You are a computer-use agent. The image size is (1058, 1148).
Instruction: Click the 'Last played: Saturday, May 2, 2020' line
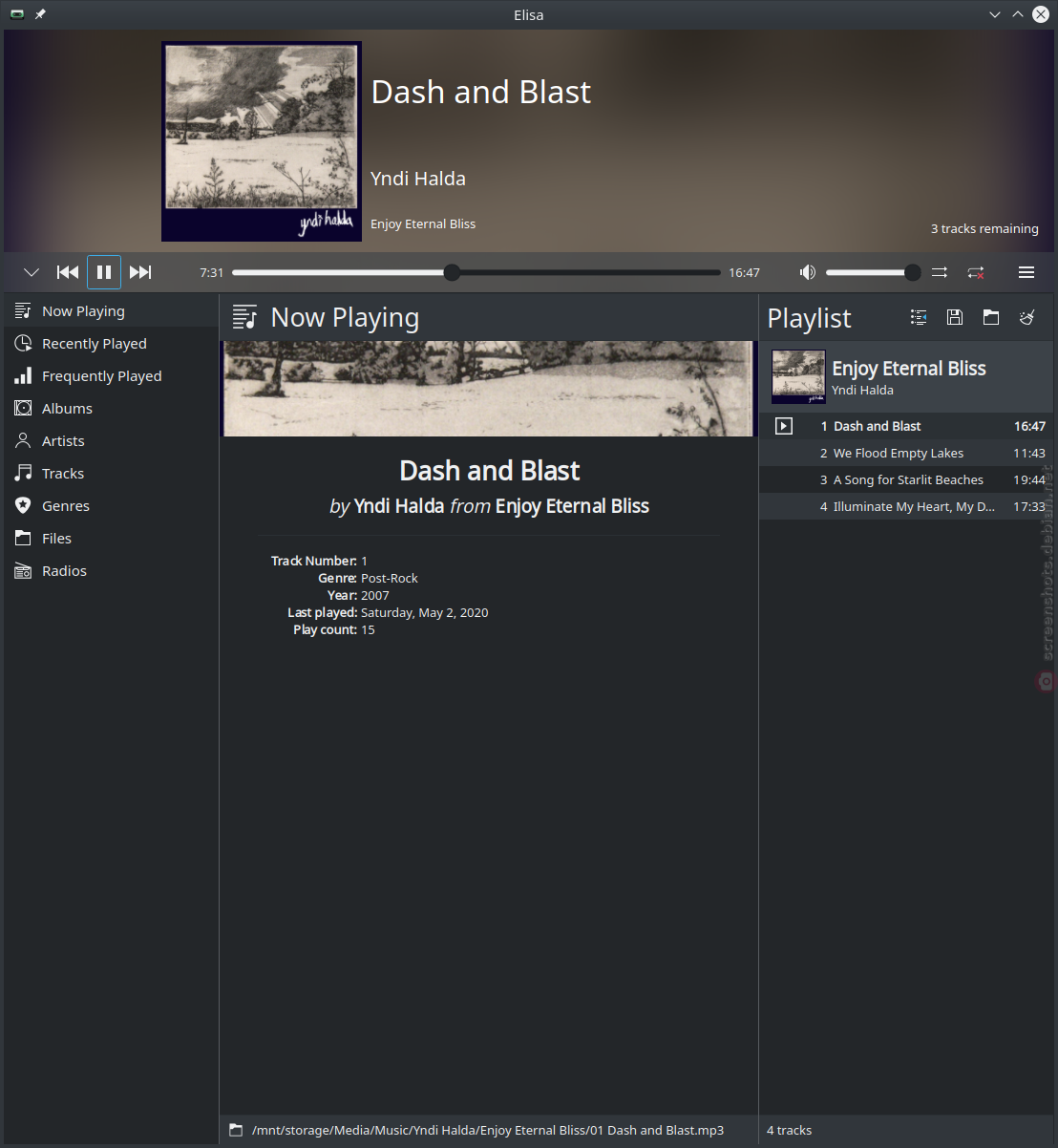pyautogui.click(x=388, y=613)
